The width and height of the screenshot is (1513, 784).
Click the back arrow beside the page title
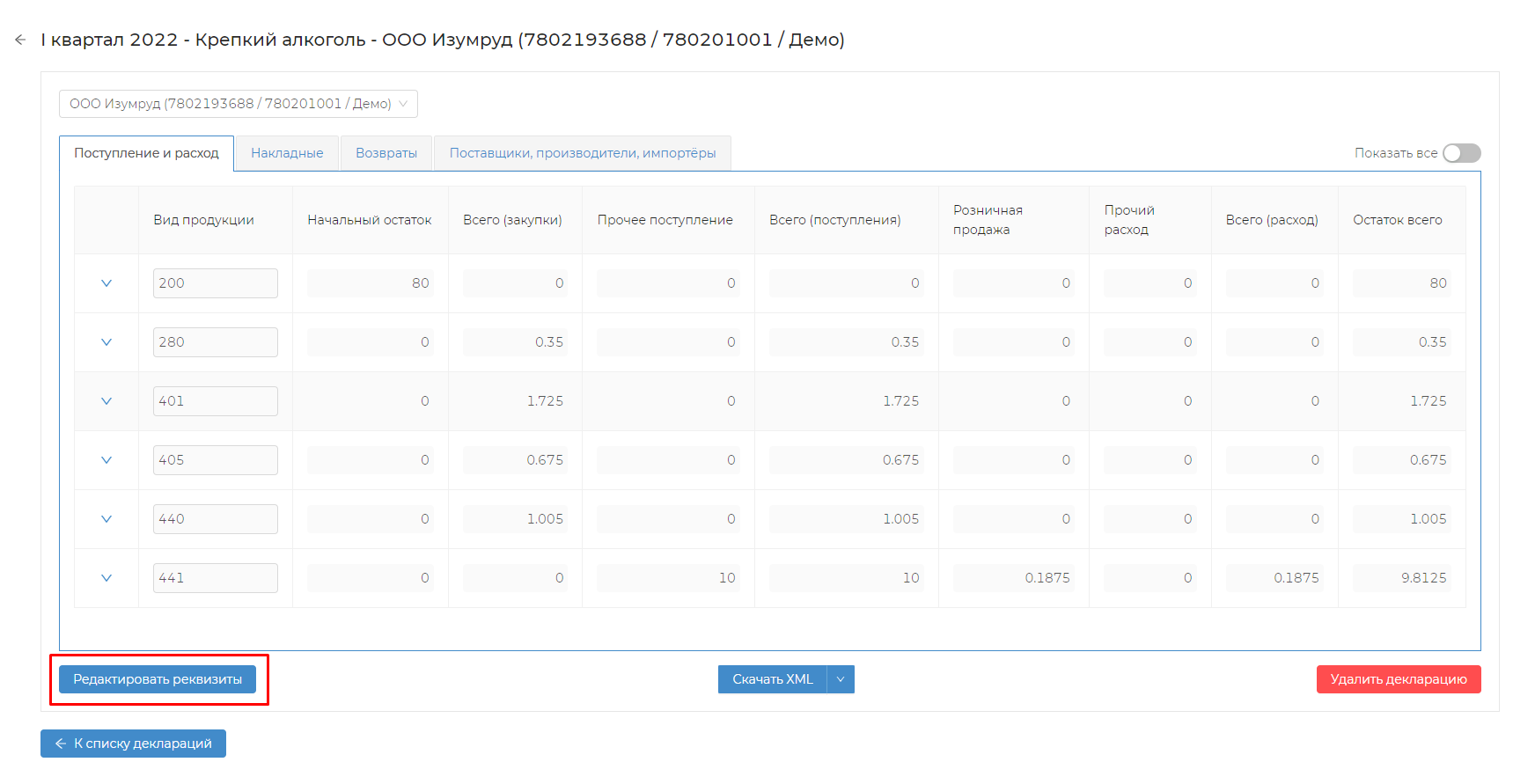20,40
